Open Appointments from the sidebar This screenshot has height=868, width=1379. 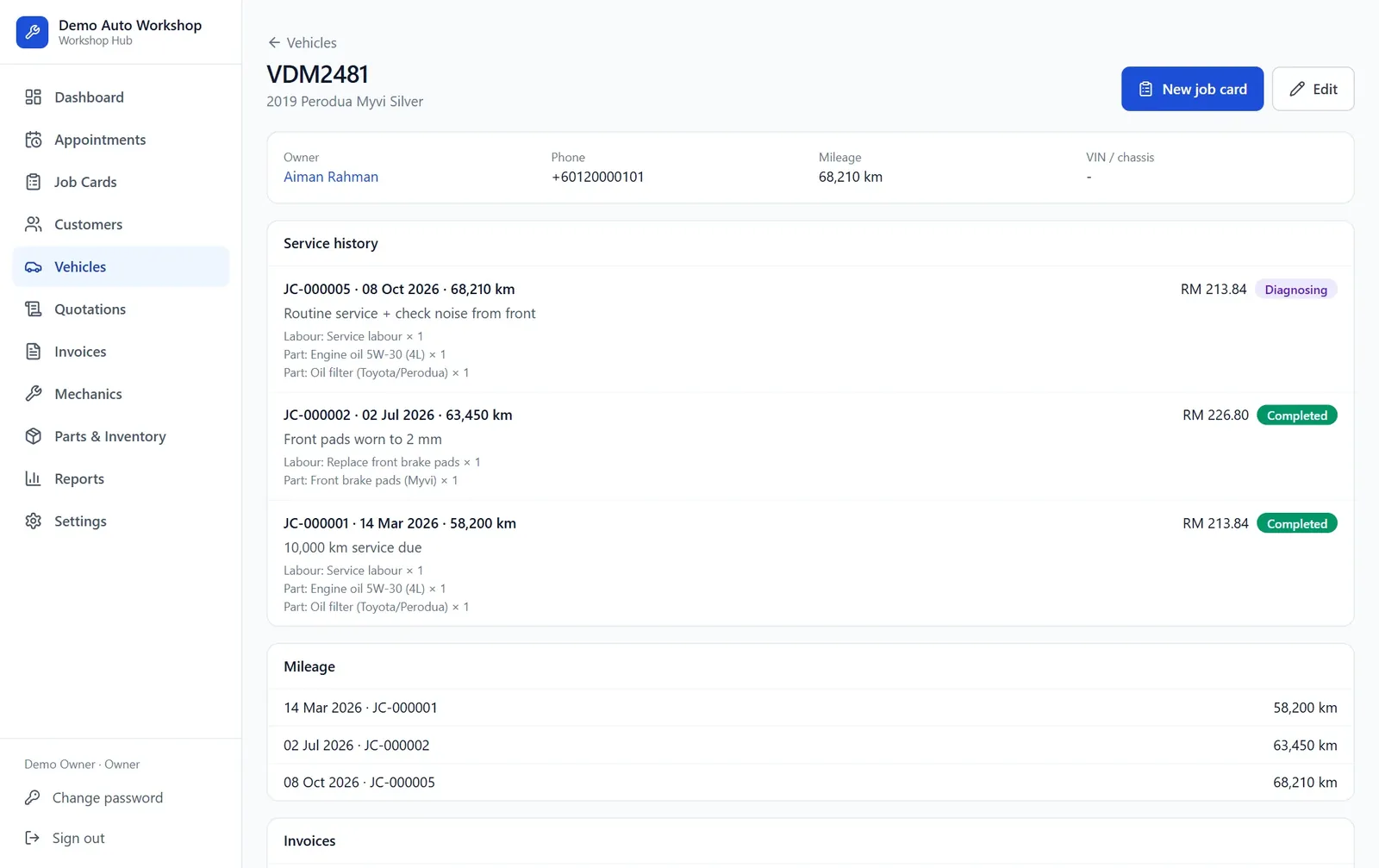[121, 140]
